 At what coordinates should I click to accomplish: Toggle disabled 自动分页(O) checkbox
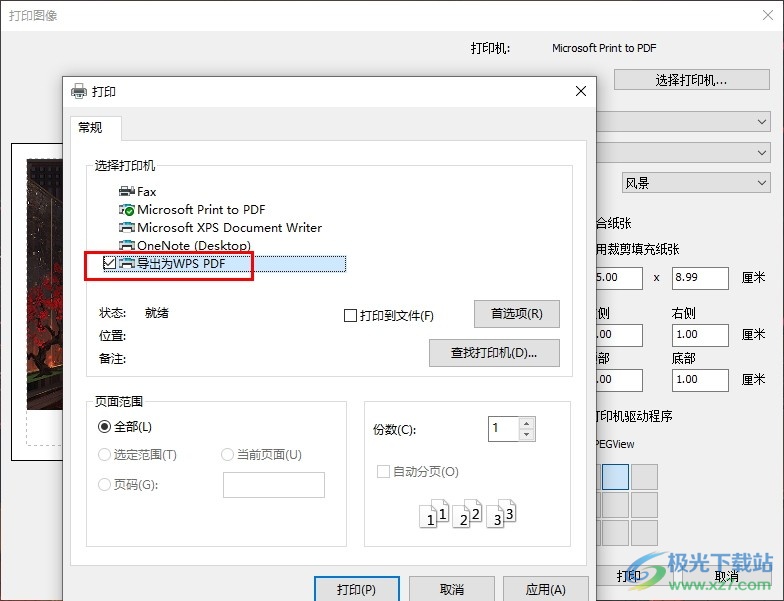(383, 472)
